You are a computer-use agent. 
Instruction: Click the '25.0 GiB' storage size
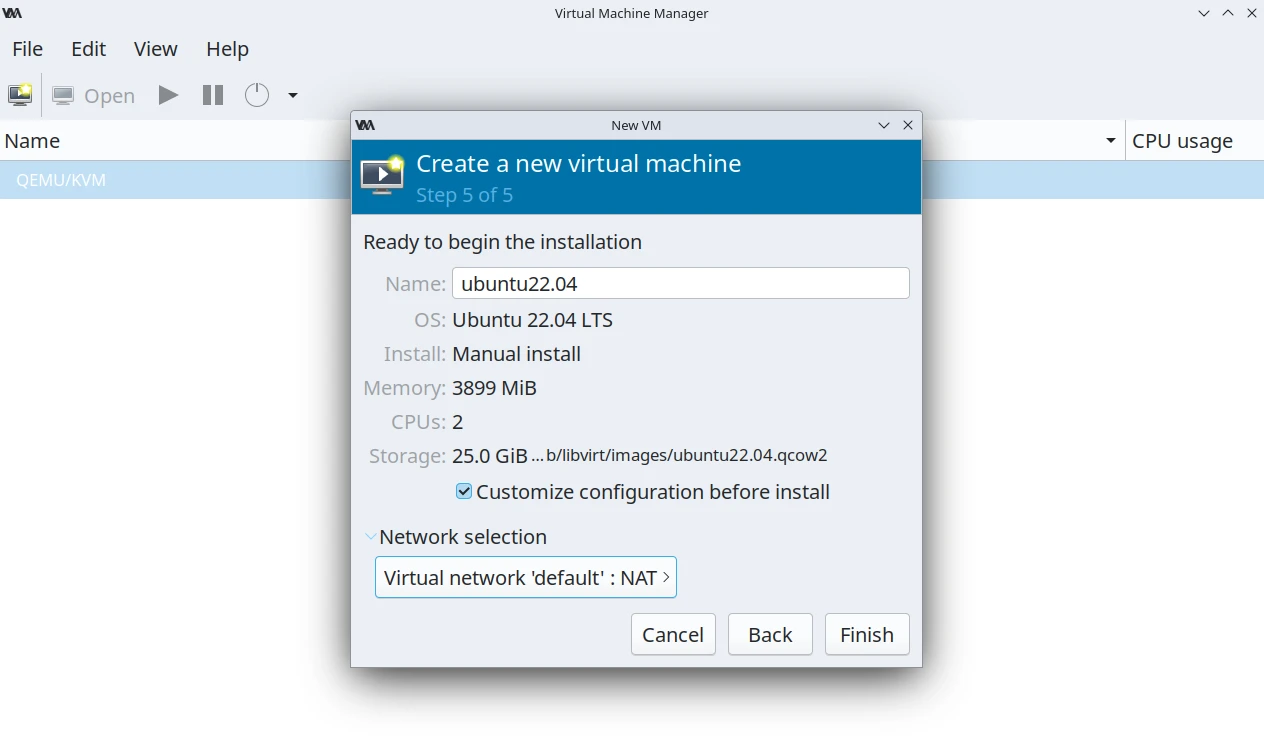click(x=490, y=456)
